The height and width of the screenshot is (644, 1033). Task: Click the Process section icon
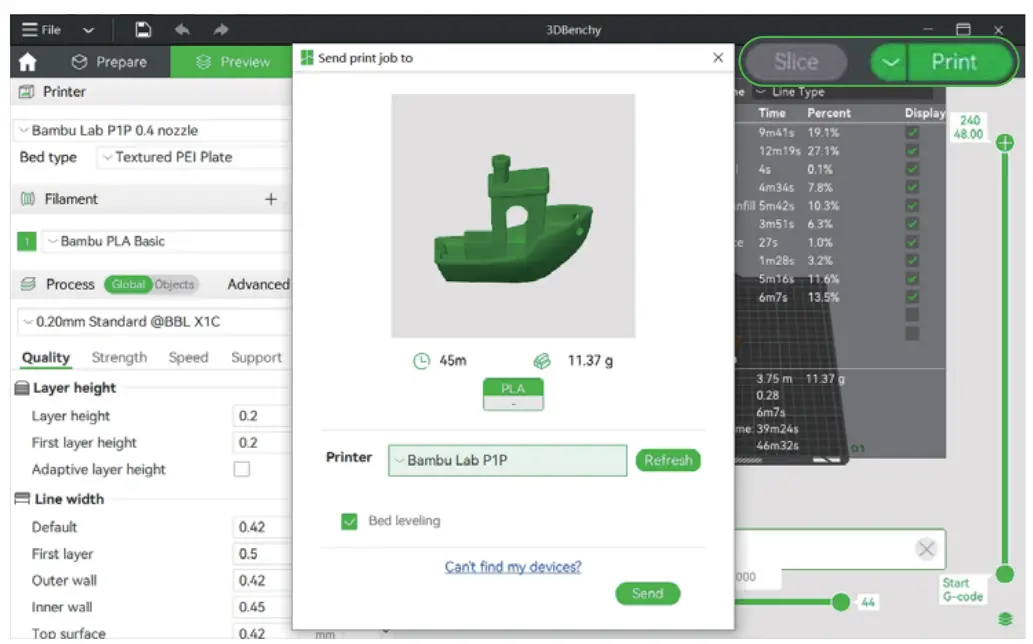[x=28, y=284]
